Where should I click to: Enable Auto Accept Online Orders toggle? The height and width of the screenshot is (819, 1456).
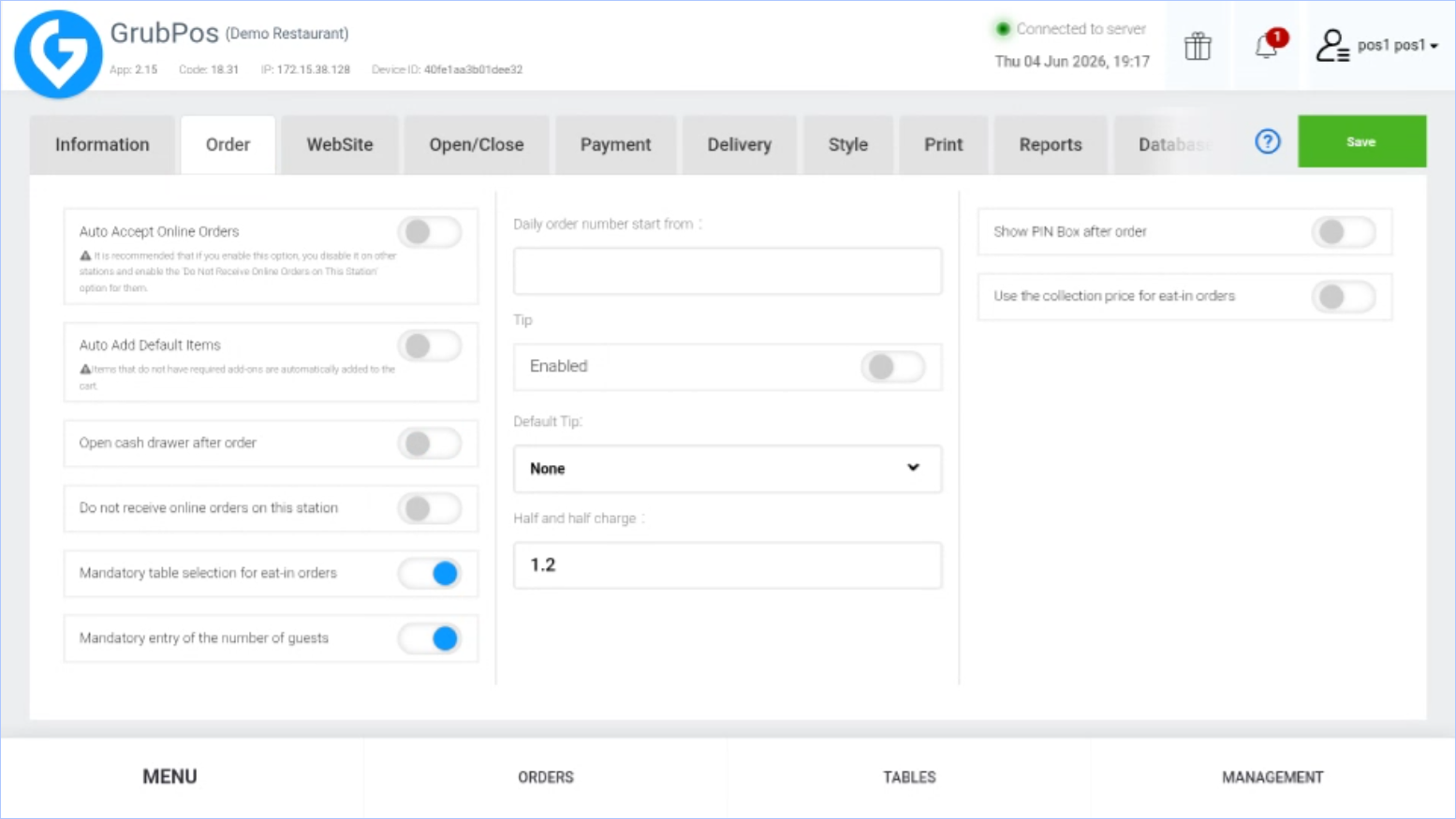(x=430, y=231)
